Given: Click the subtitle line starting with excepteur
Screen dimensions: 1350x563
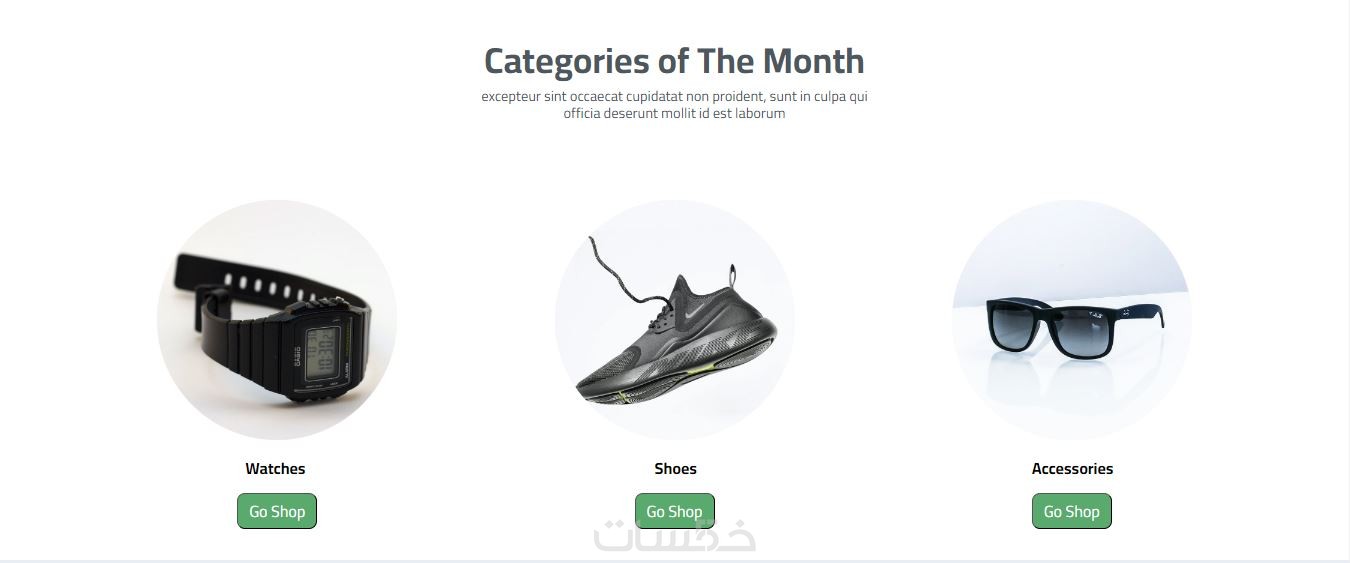Looking at the screenshot, I should [674, 96].
